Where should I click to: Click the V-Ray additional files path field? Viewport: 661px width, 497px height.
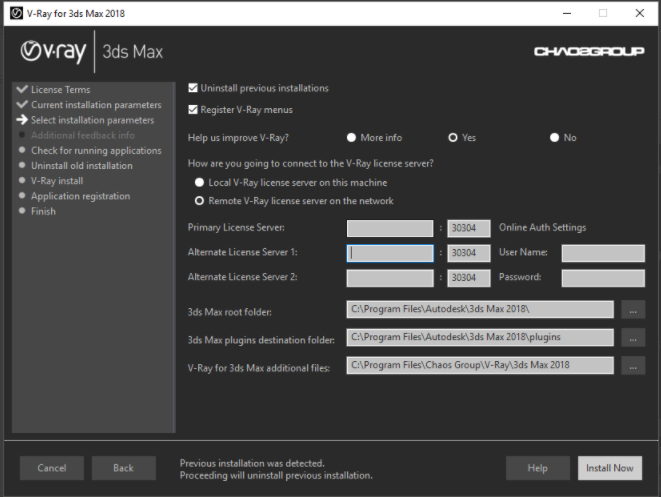(x=480, y=365)
